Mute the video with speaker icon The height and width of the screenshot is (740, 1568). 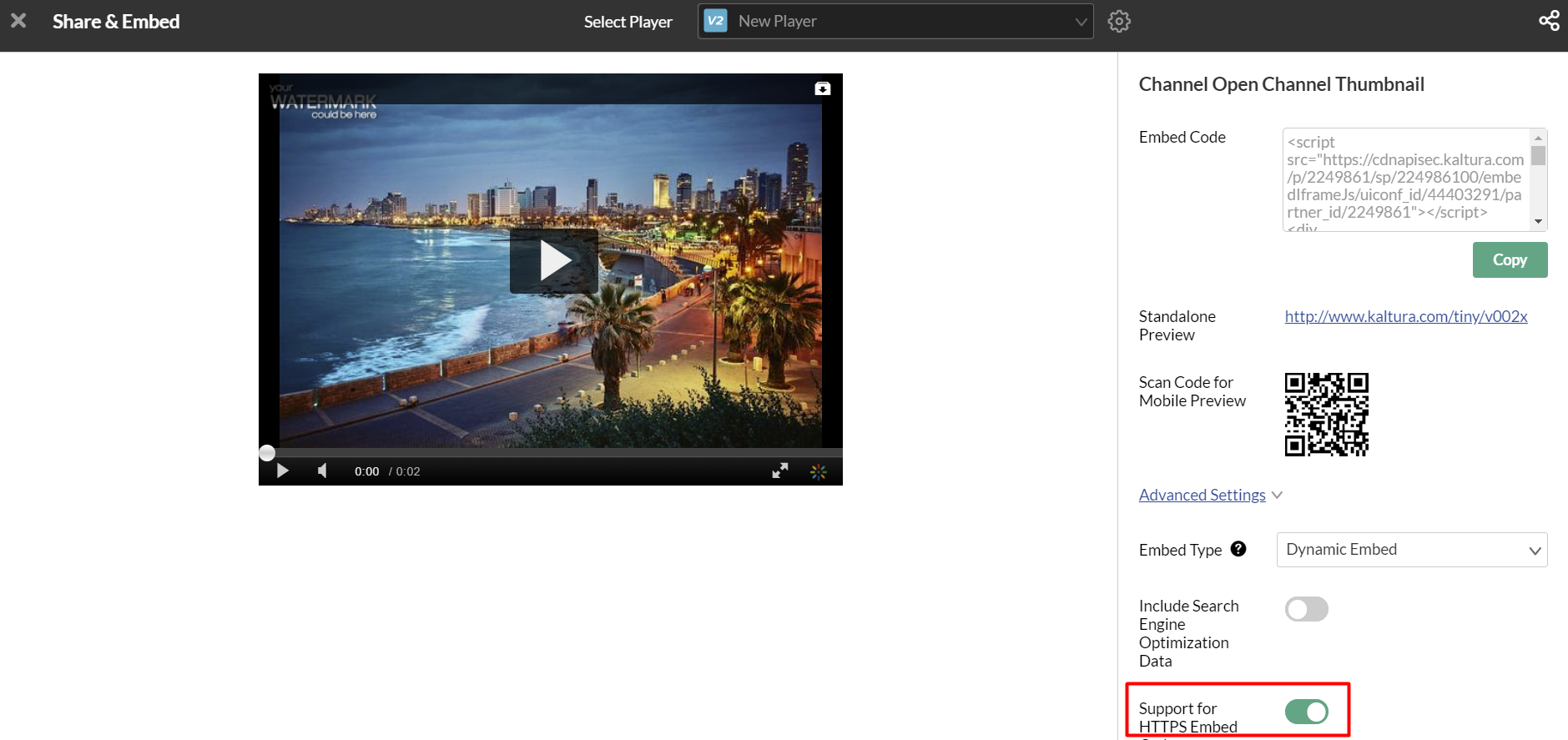[x=322, y=471]
